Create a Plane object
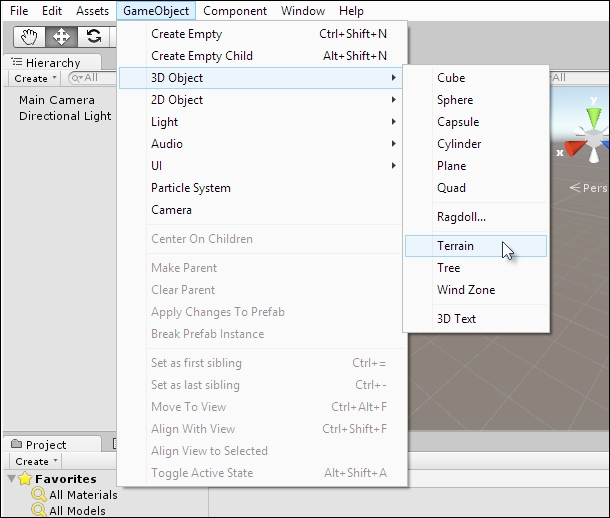610x518 pixels. pos(476,166)
